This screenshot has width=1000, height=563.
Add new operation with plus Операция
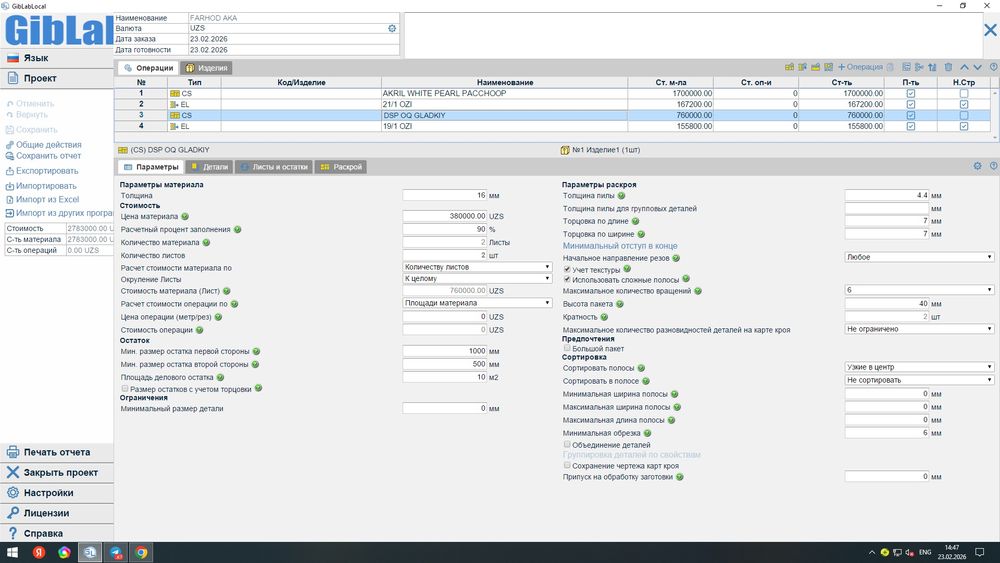pos(860,67)
